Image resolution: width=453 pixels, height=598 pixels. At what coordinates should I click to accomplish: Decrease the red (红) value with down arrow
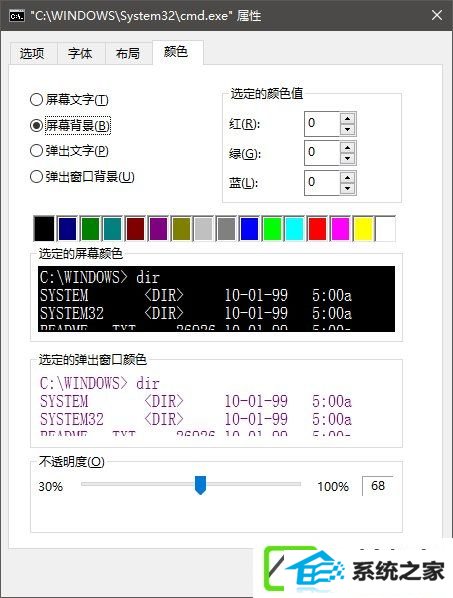(x=347, y=130)
